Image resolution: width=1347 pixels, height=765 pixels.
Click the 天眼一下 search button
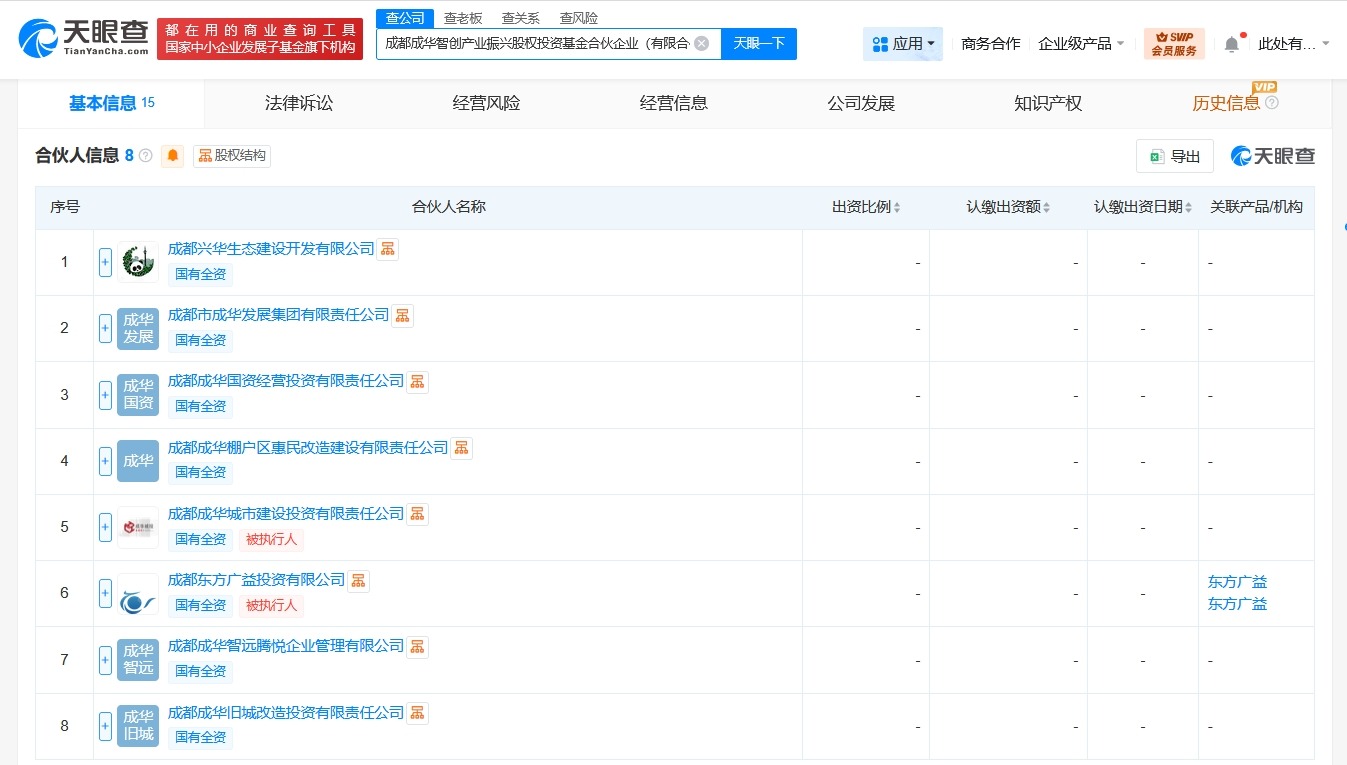tap(758, 44)
